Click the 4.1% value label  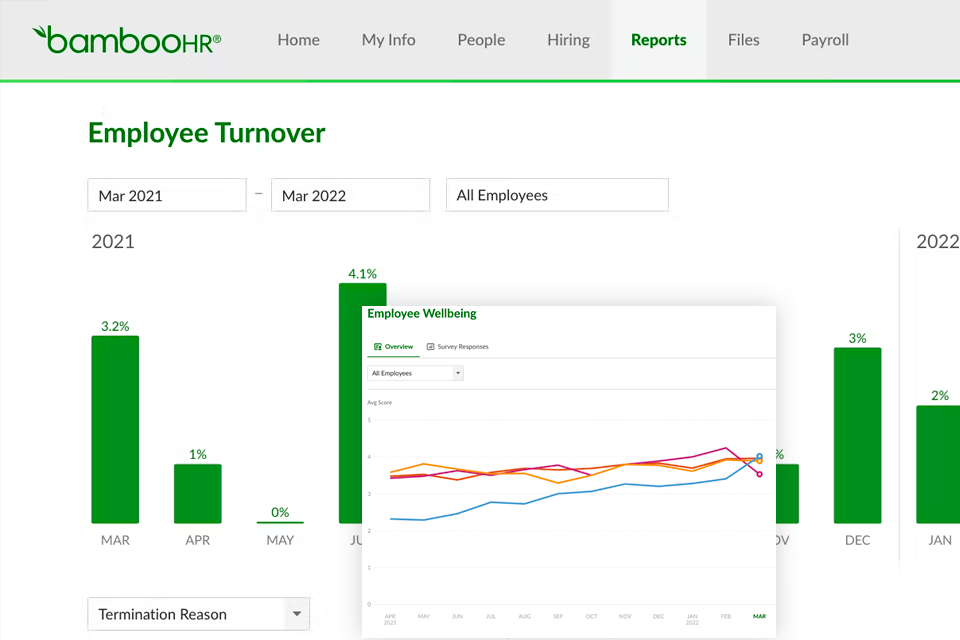pyautogui.click(x=362, y=274)
